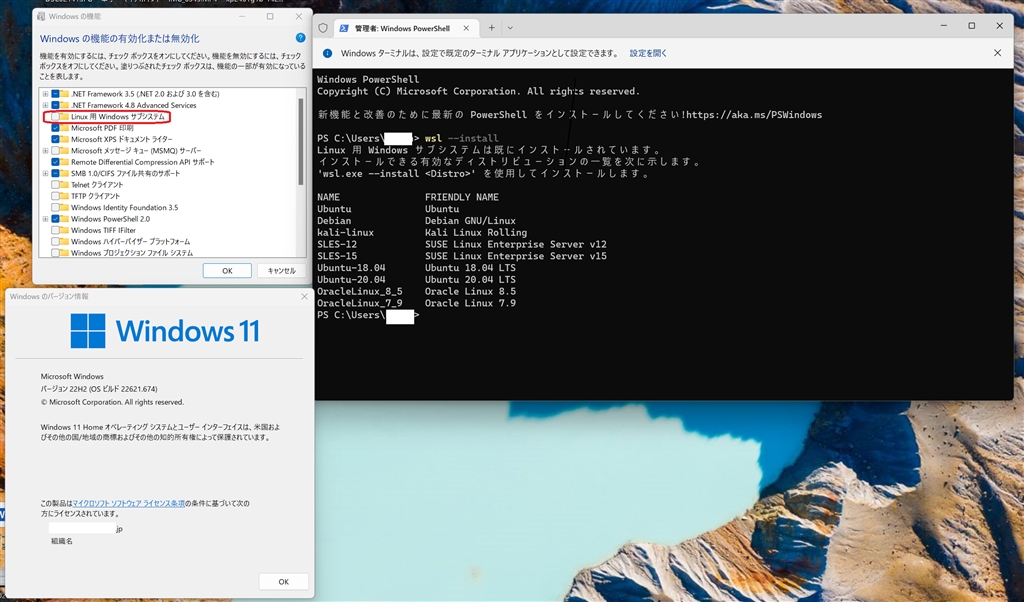Expand Windows PowerShell 2.0 node
The height and width of the screenshot is (602, 1024).
45,219
